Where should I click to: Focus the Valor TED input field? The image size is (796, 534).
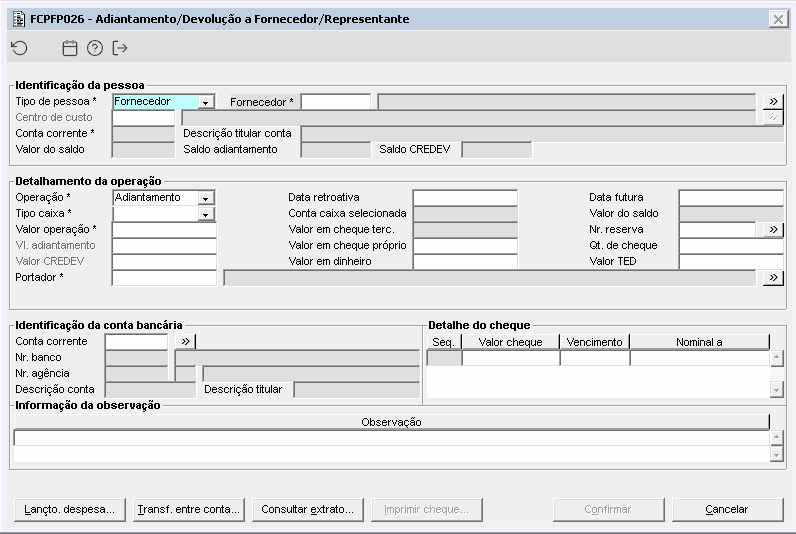[x=731, y=261]
